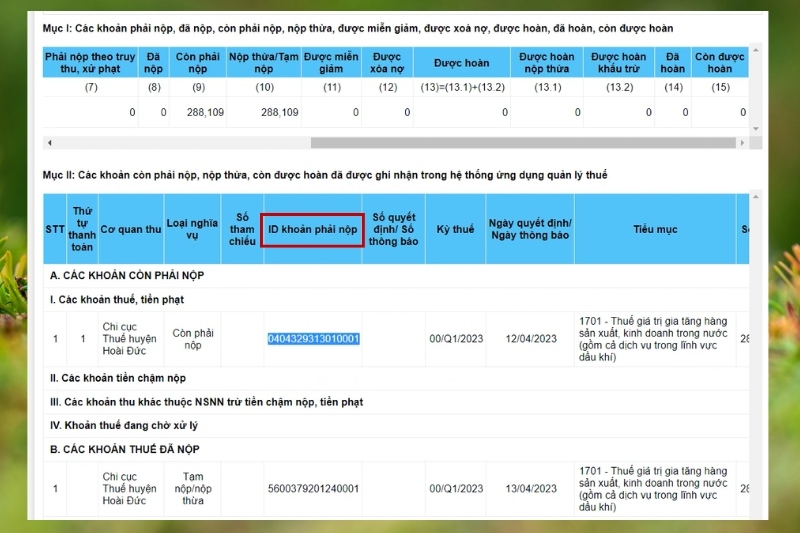Viewport: 800px width, 533px height.
Task: Click 'Phải nộp theo truy thu, xử phạt' header
Action: click(x=90, y=62)
